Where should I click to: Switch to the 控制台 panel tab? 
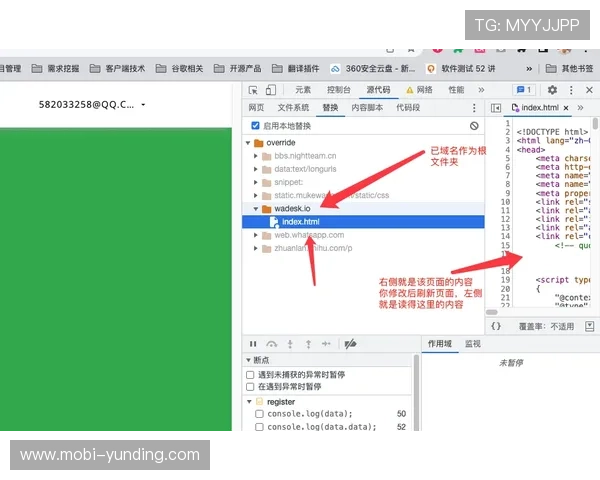click(x=339, y=90)
